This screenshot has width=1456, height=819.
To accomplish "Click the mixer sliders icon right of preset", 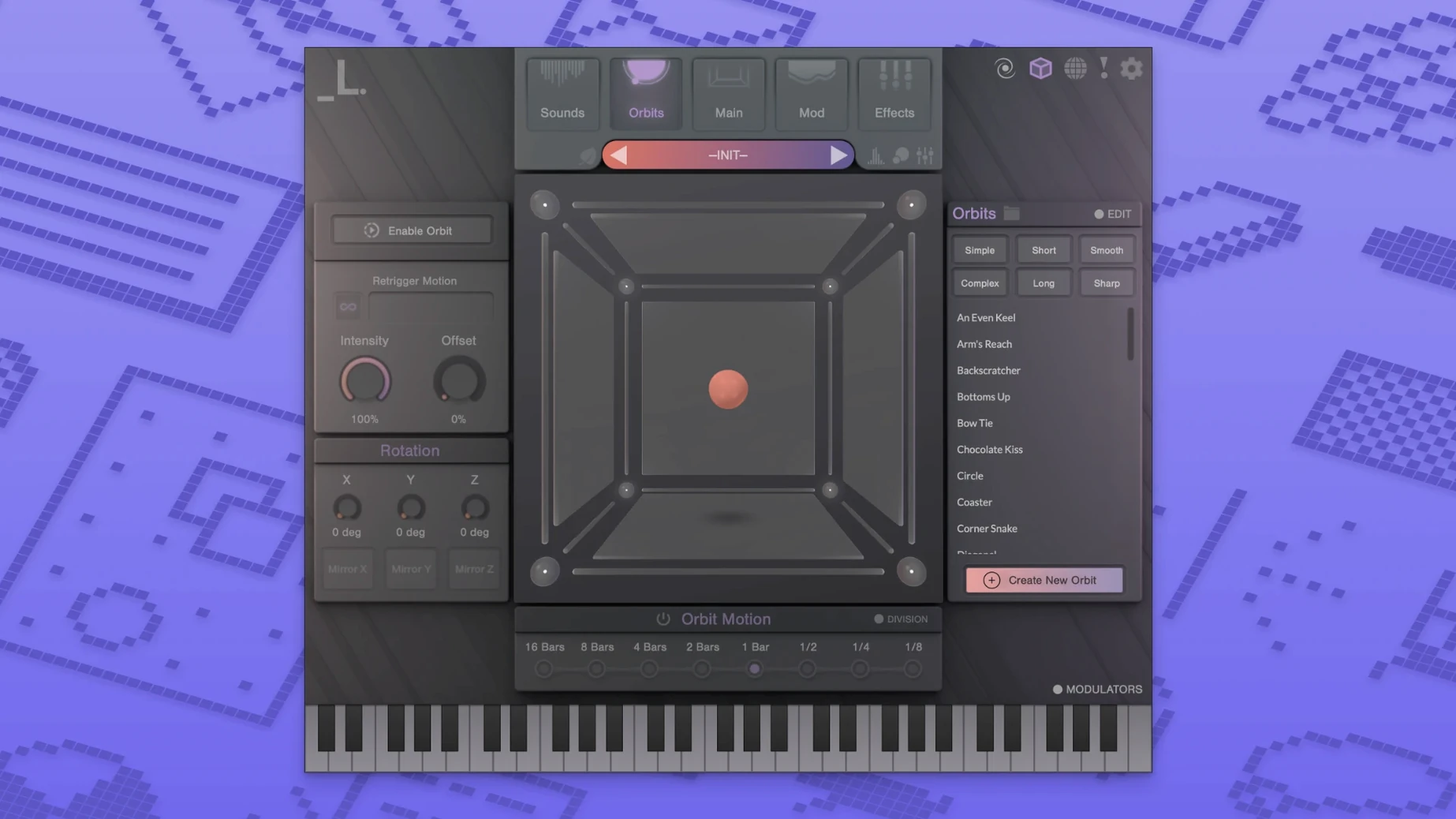I will [925, 156].
